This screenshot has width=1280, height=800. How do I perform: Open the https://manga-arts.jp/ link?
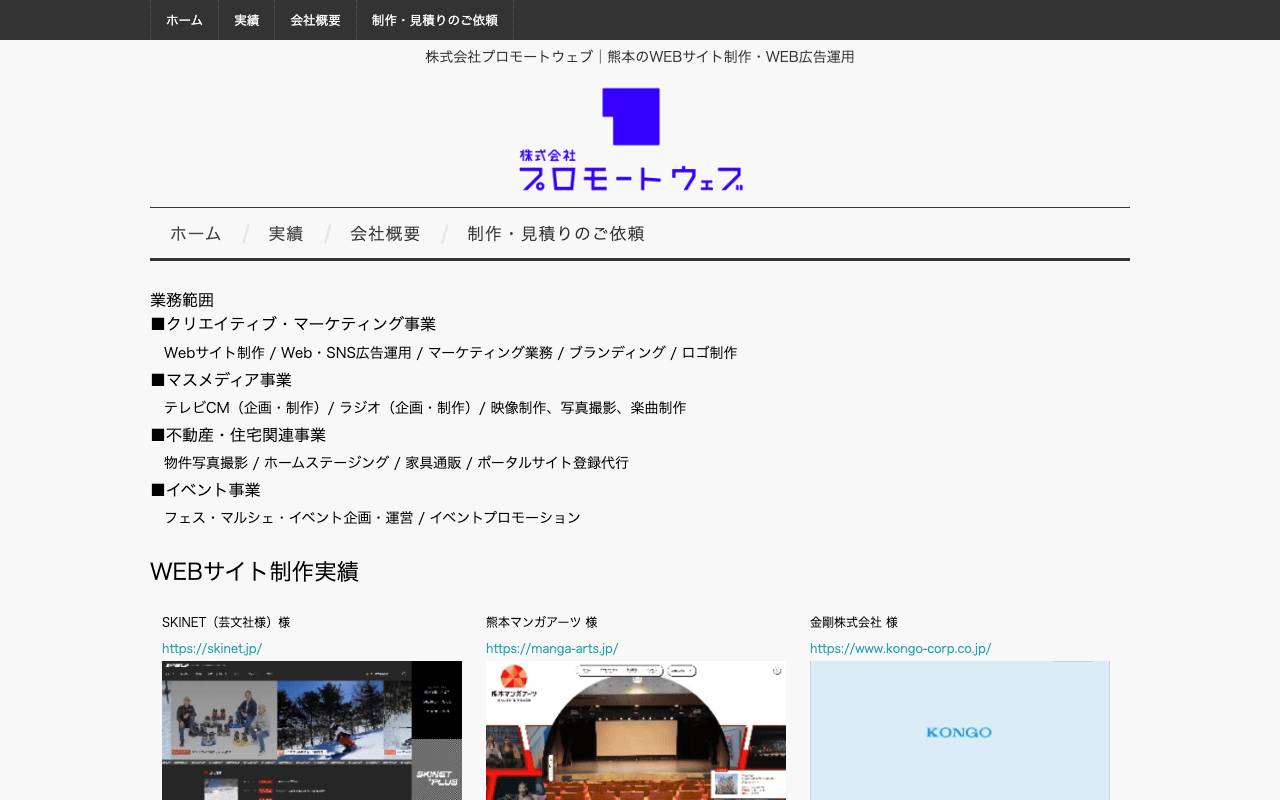pyautogui.click(x=552, y=648)
